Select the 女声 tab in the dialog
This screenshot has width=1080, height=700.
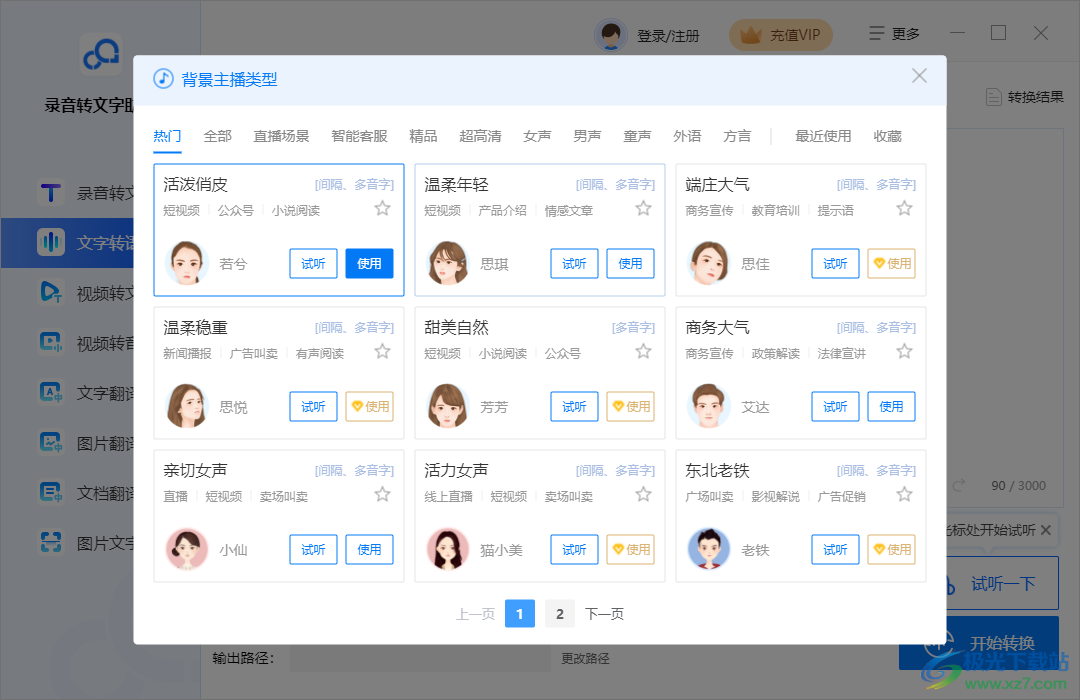536,136
